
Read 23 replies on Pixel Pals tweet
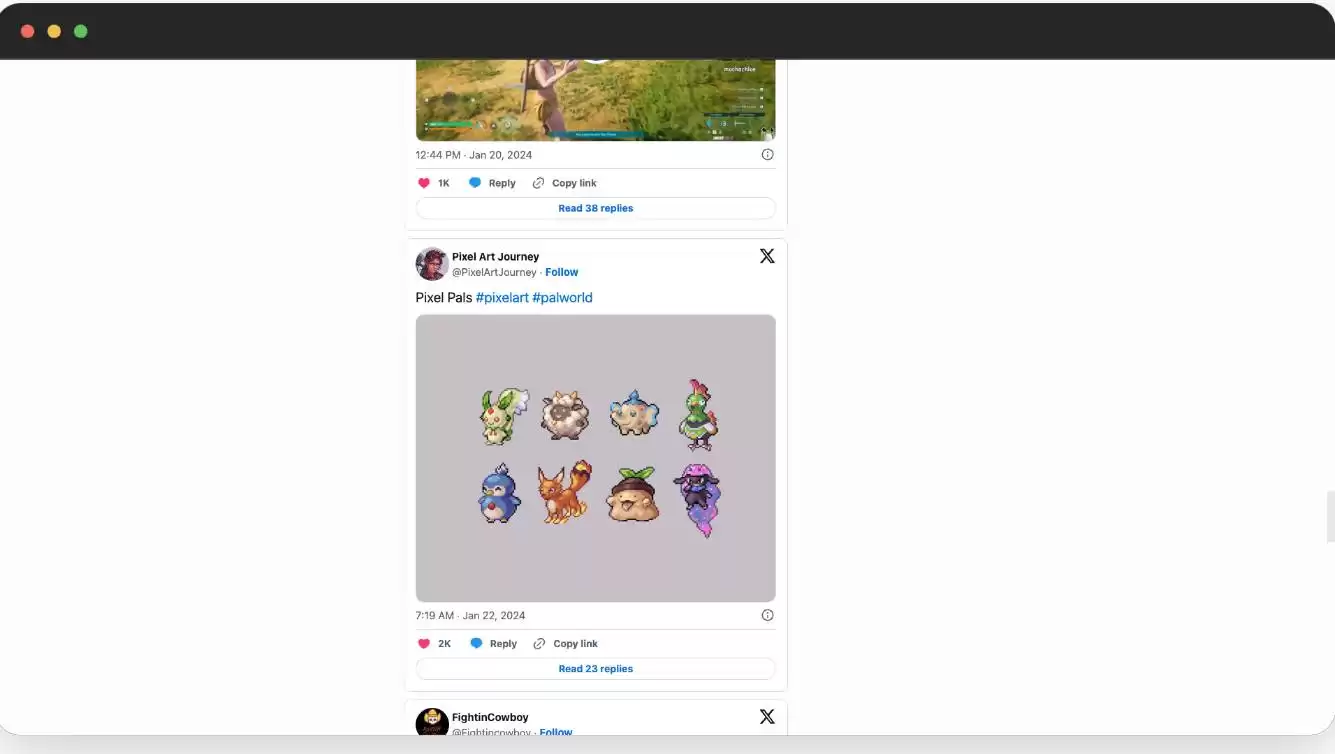[x=596, y=668]
